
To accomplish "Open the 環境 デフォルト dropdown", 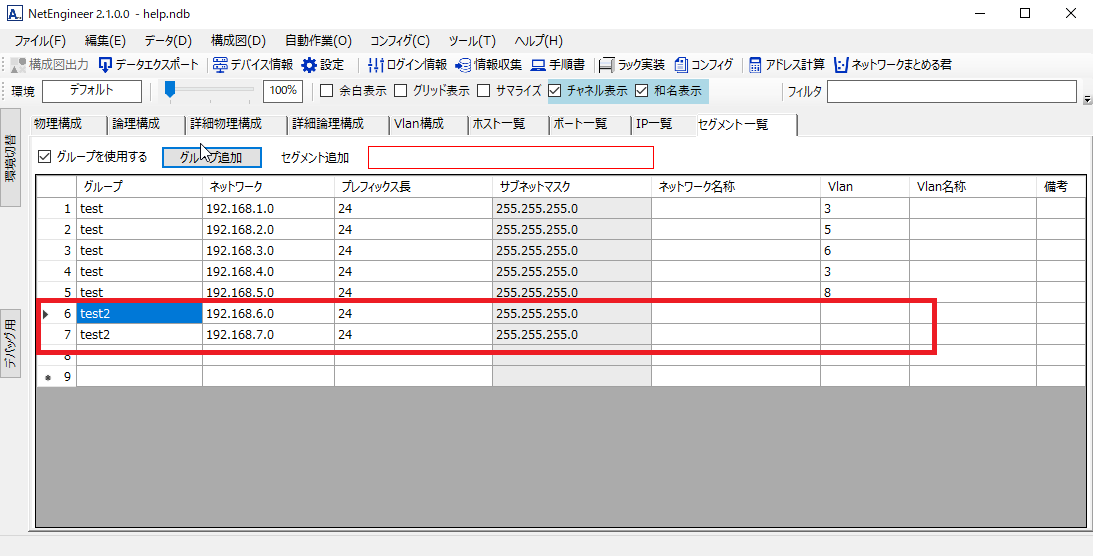I will click(91, 91).
